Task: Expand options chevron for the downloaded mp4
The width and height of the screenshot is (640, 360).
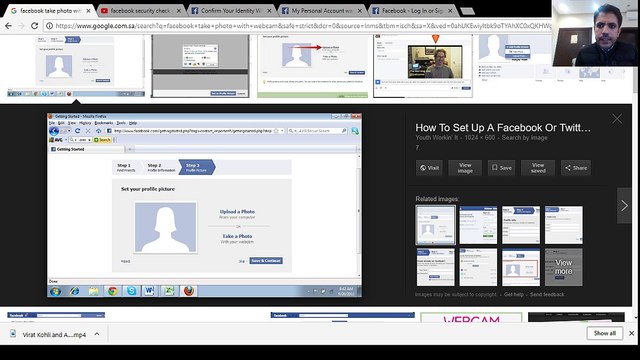Action: (97, 334)
